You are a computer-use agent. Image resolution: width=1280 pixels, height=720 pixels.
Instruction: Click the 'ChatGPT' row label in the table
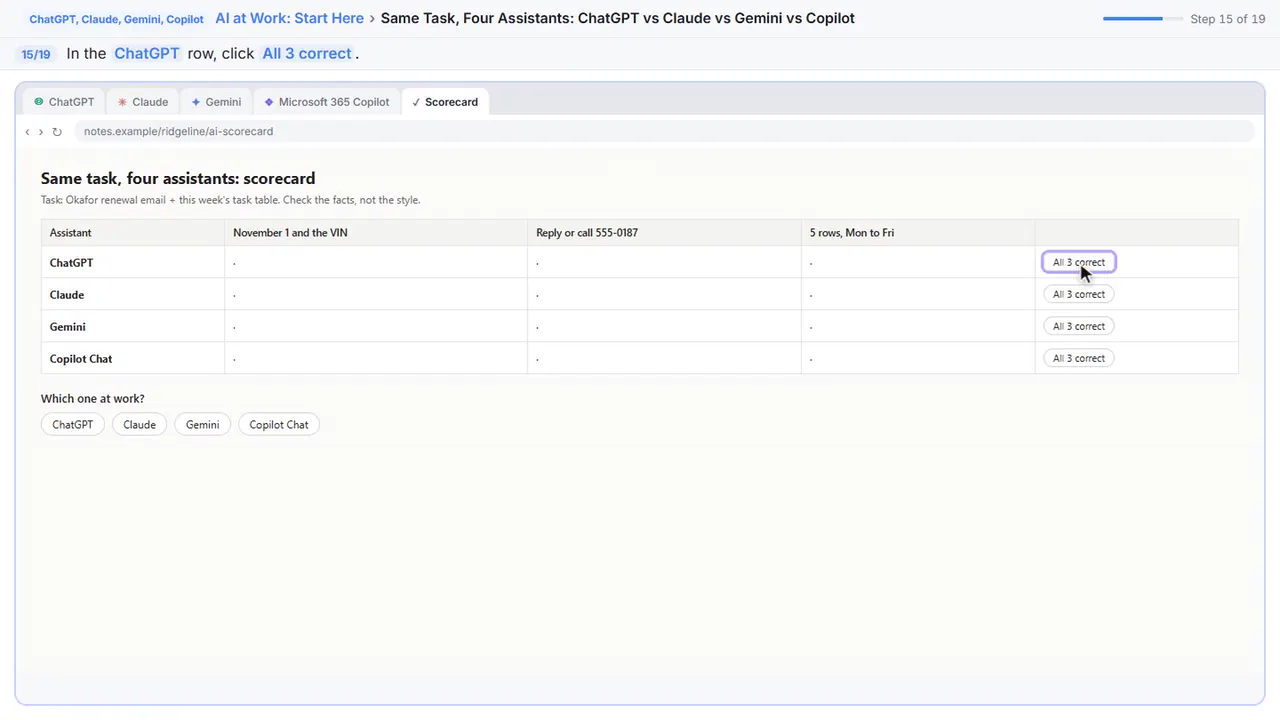click(x=71, y=263)
